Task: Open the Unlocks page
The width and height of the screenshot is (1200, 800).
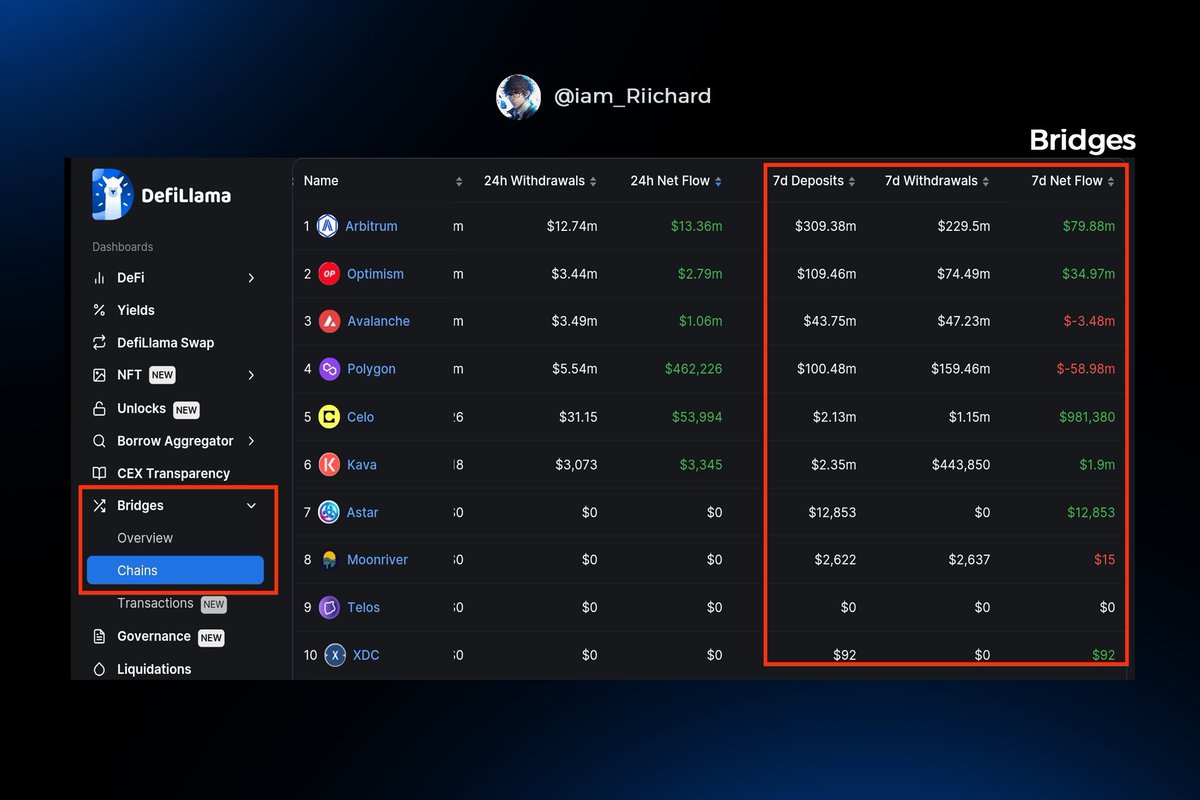Action: (142, 408)
